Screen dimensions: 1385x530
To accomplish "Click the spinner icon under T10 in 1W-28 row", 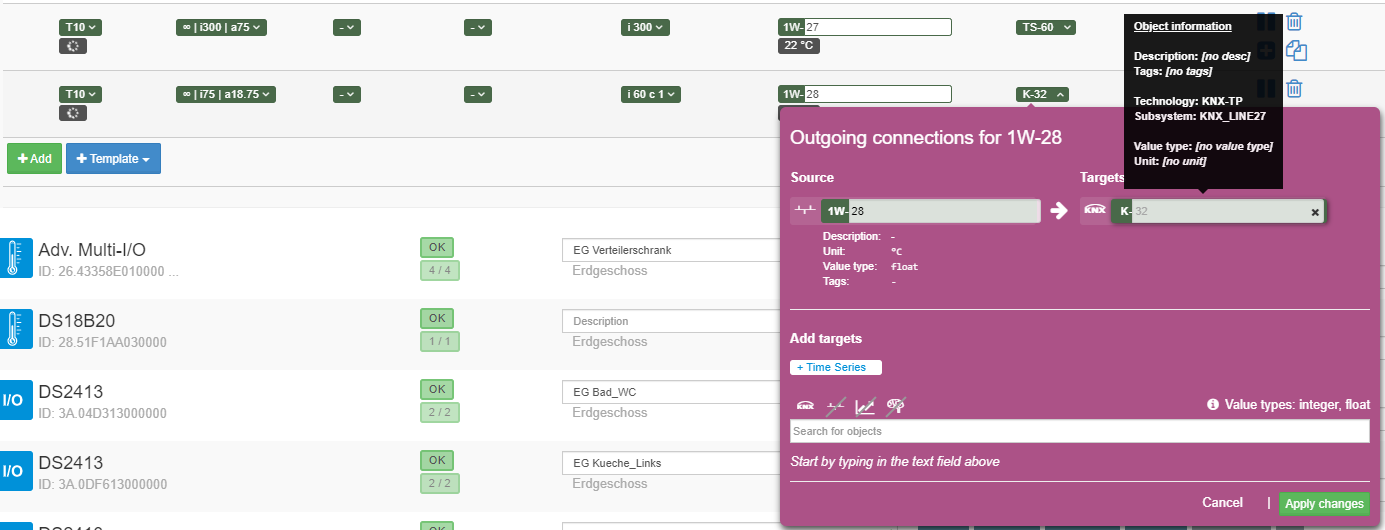I will tap(74, 113).
